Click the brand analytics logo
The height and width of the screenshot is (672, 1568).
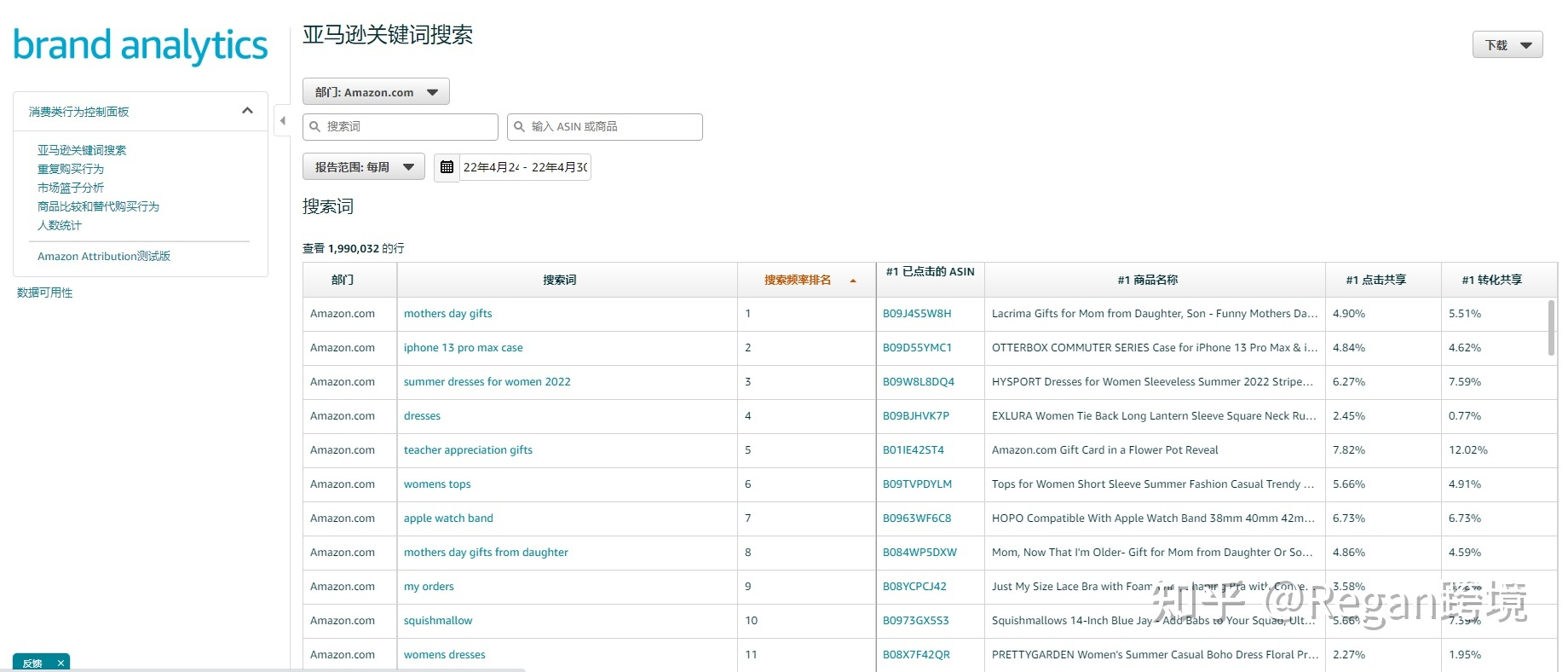(x=141, y=46)
